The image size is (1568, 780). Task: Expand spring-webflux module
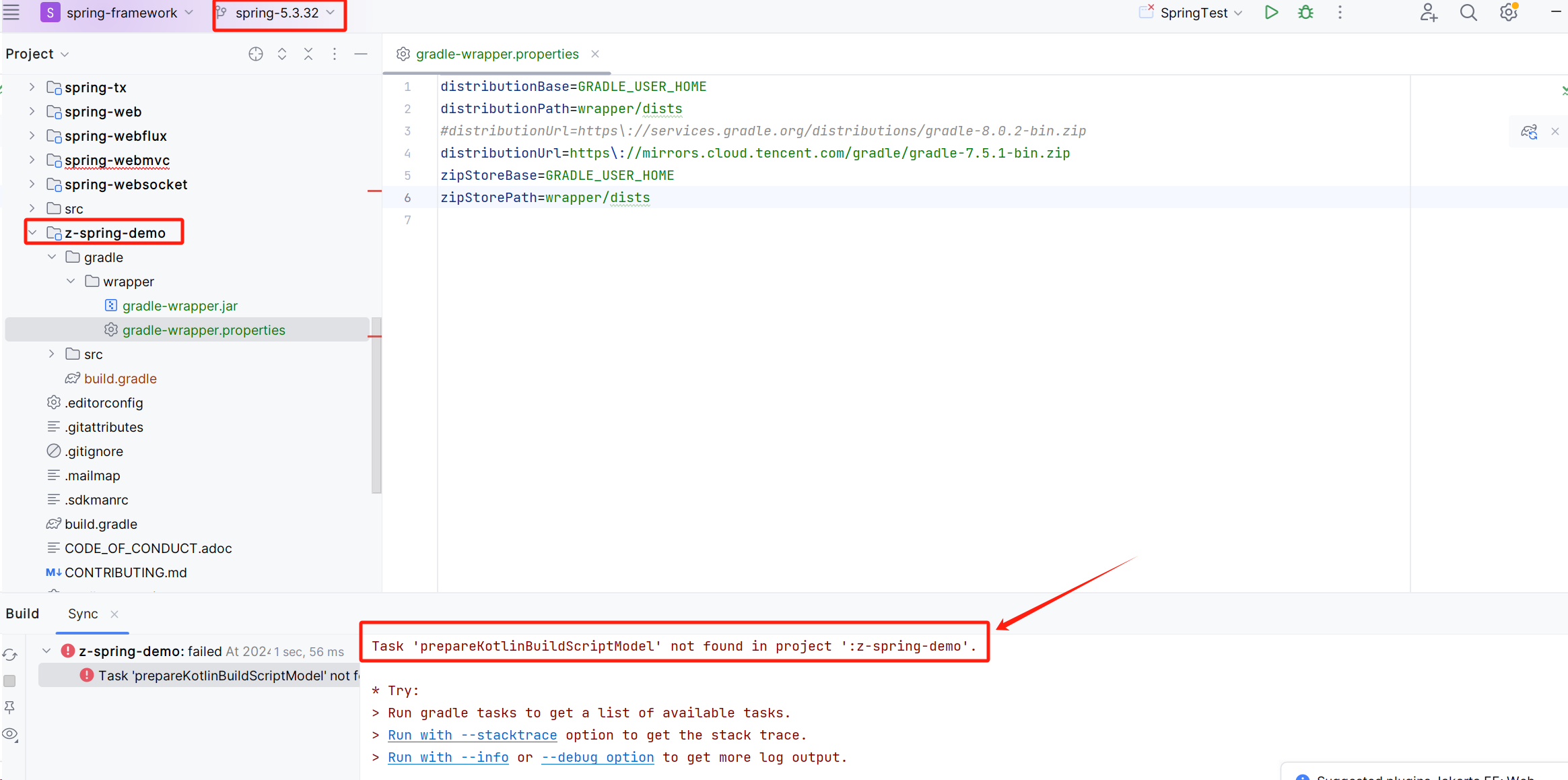[32, 136]
